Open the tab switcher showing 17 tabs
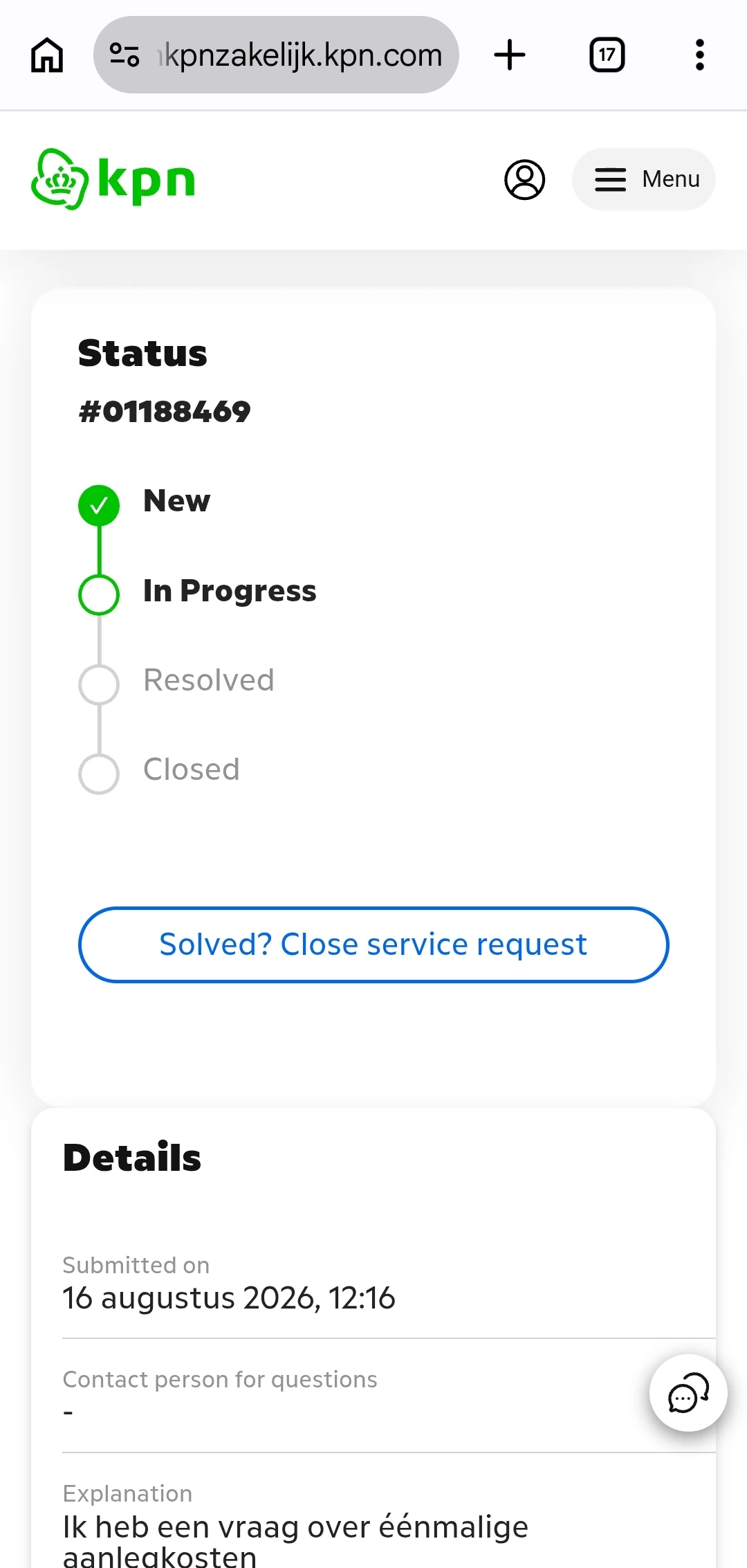Image resolution: width=747 pixels, height=1568 pixels. pos(607,55)
